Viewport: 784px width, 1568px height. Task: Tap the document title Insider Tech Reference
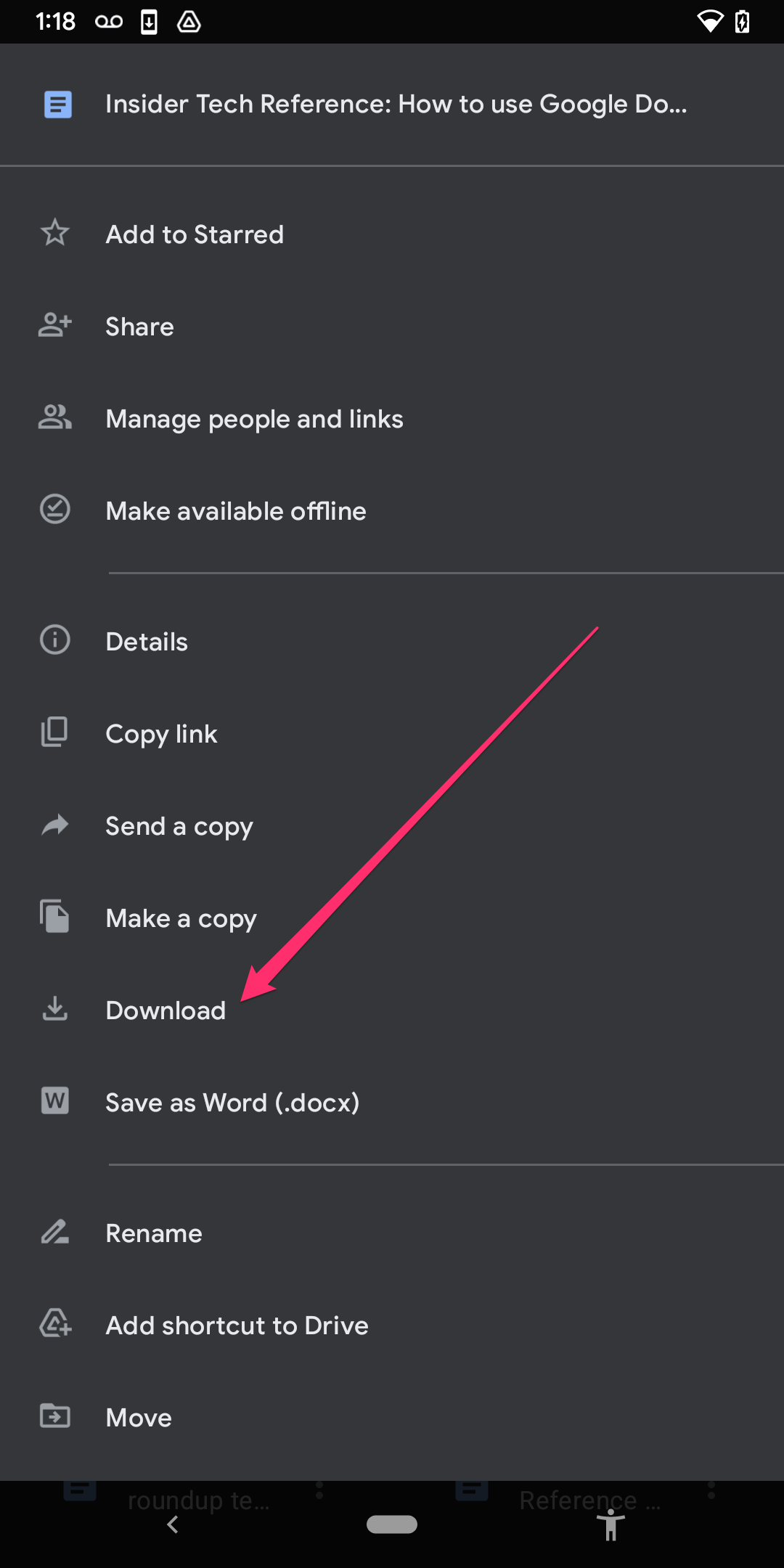coord(396,105)
